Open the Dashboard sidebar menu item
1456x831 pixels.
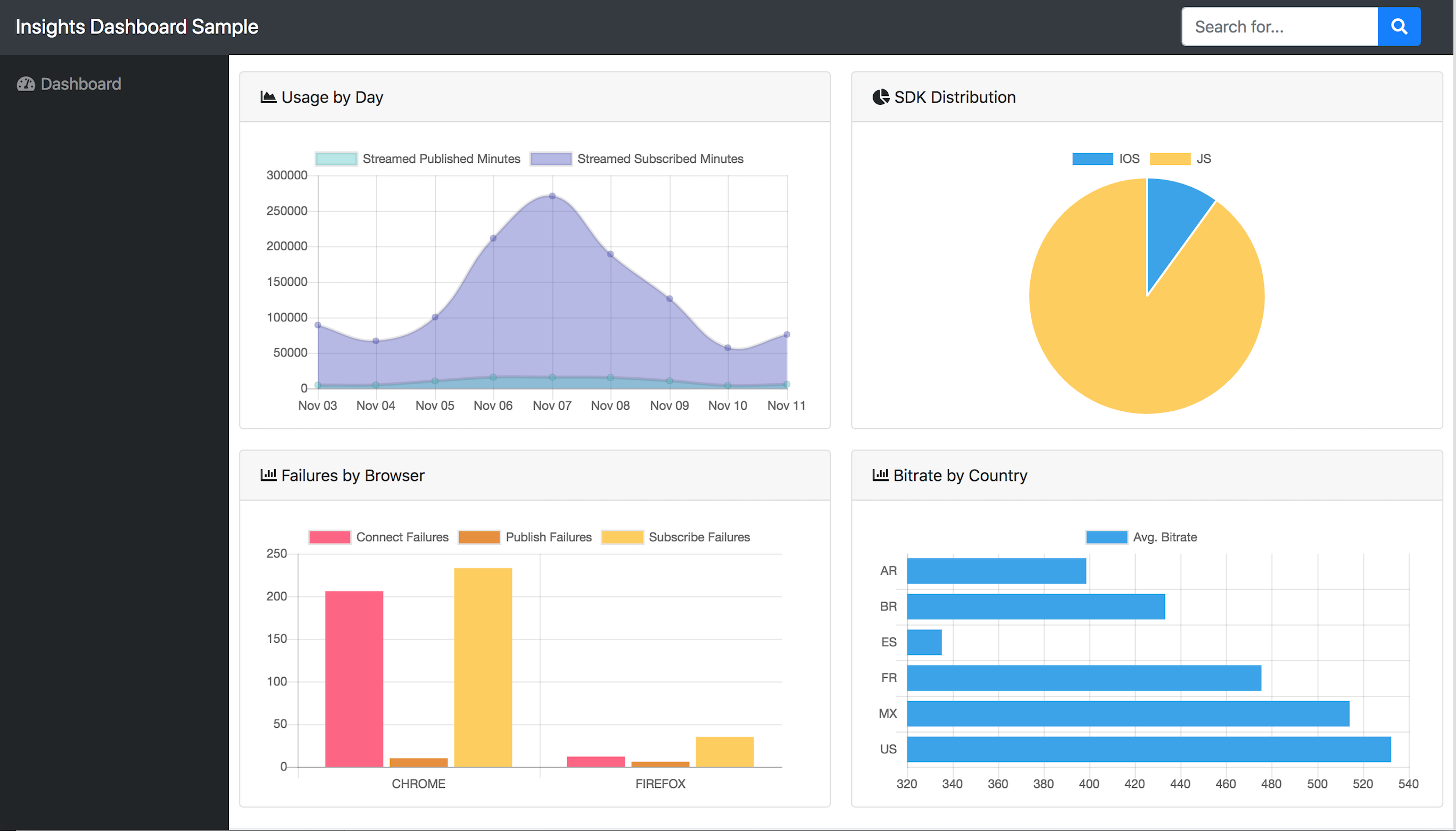[x=80, y=85]
